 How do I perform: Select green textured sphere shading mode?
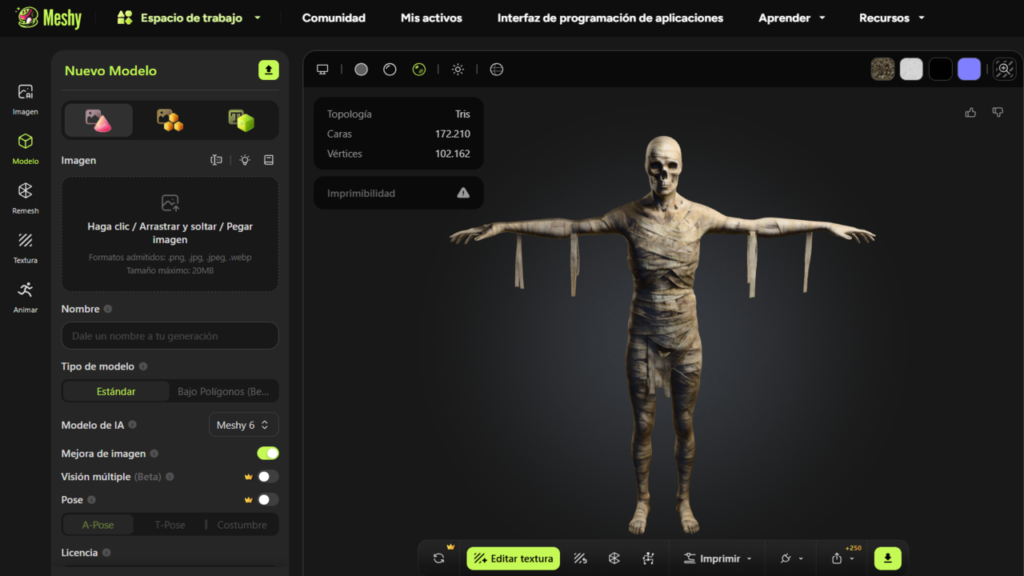click(x=419, y=69)
